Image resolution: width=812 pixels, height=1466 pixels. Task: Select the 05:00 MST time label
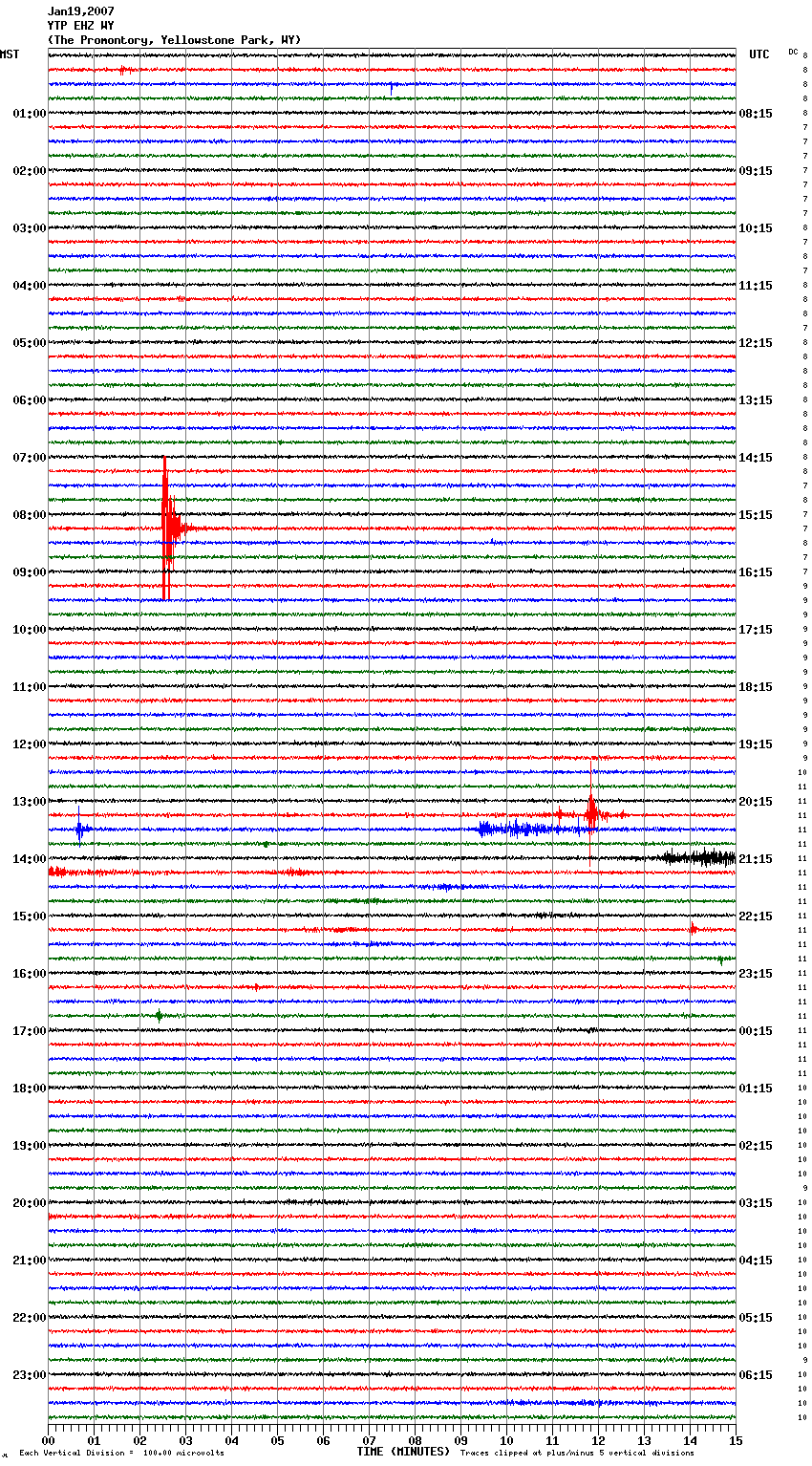coord(29,343)
